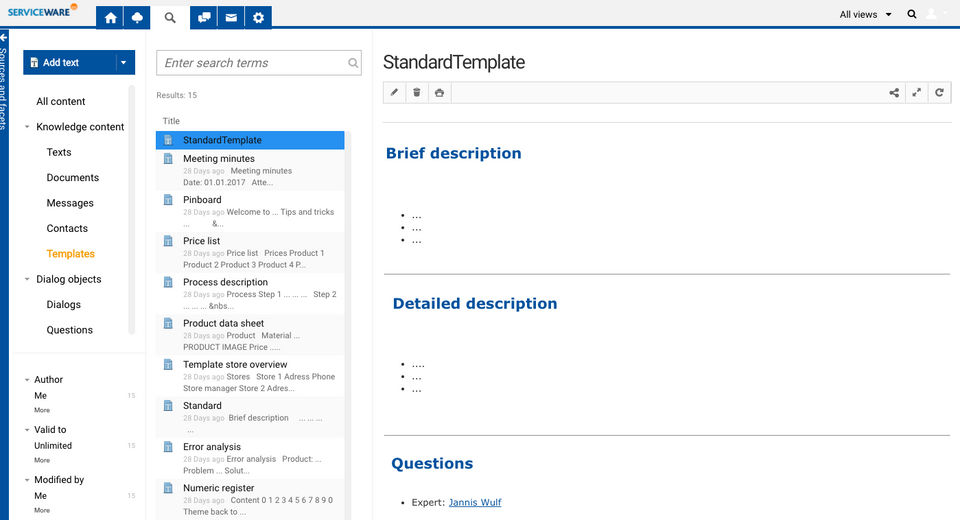Viewport: 960px width, 520px height.
Task: Open the settings gear tab
Action: [258, 17]
